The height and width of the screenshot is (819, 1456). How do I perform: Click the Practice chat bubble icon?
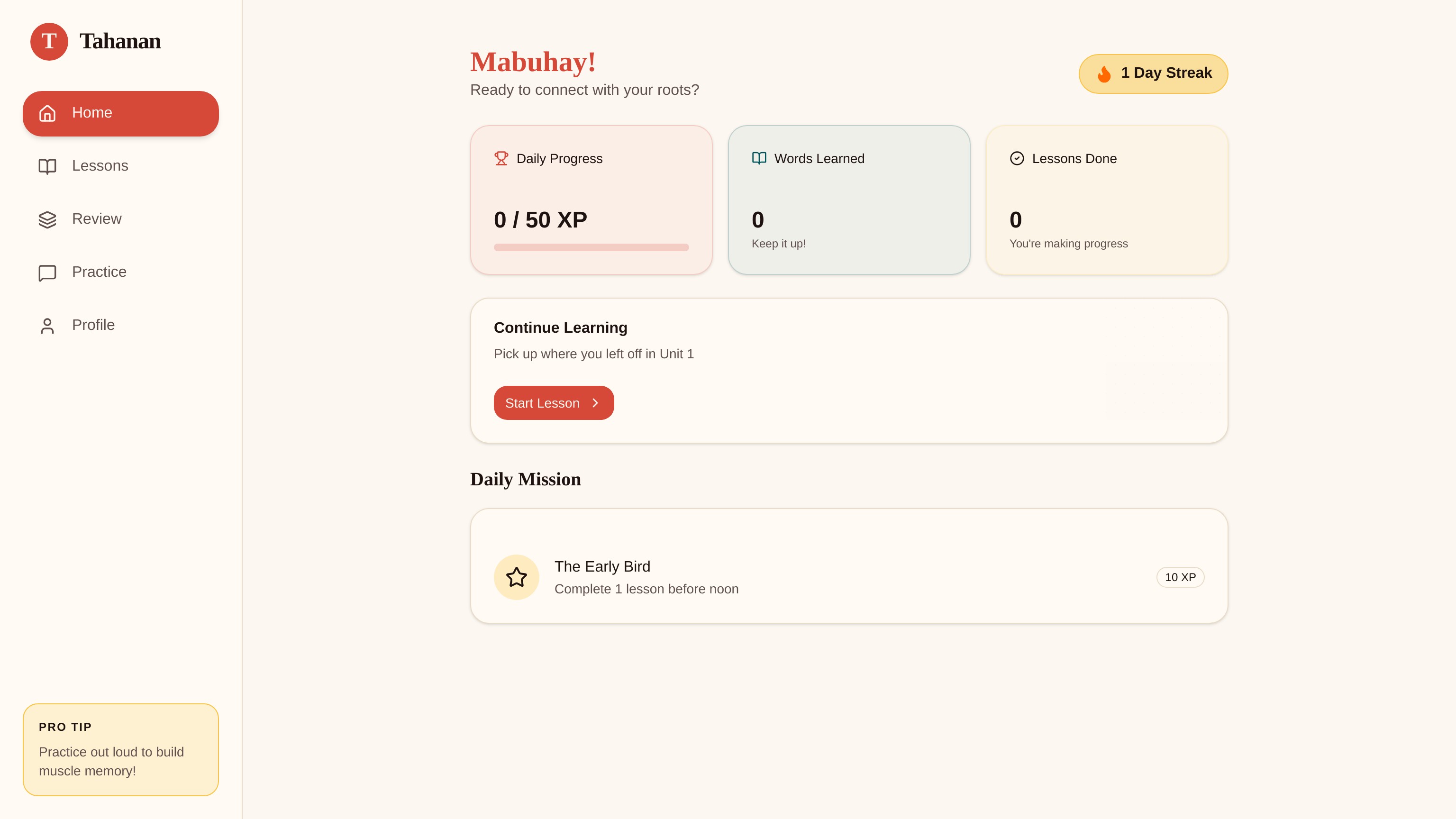47,273
